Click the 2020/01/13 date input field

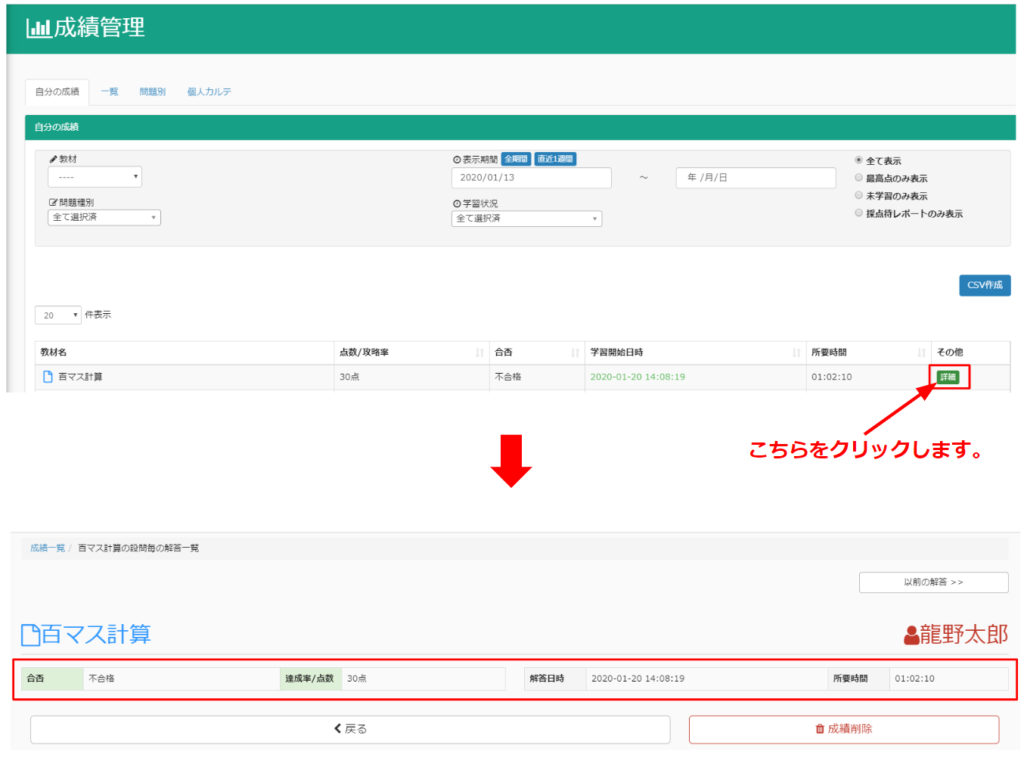click(x=530, y=177)
